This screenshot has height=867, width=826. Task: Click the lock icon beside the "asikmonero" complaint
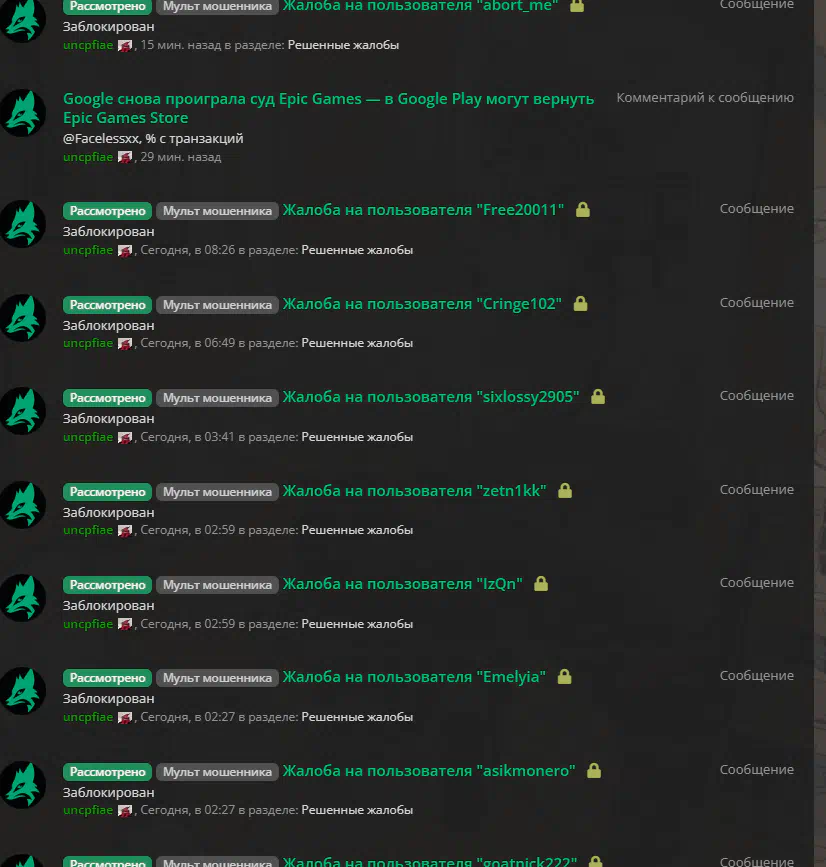(594, 770)
